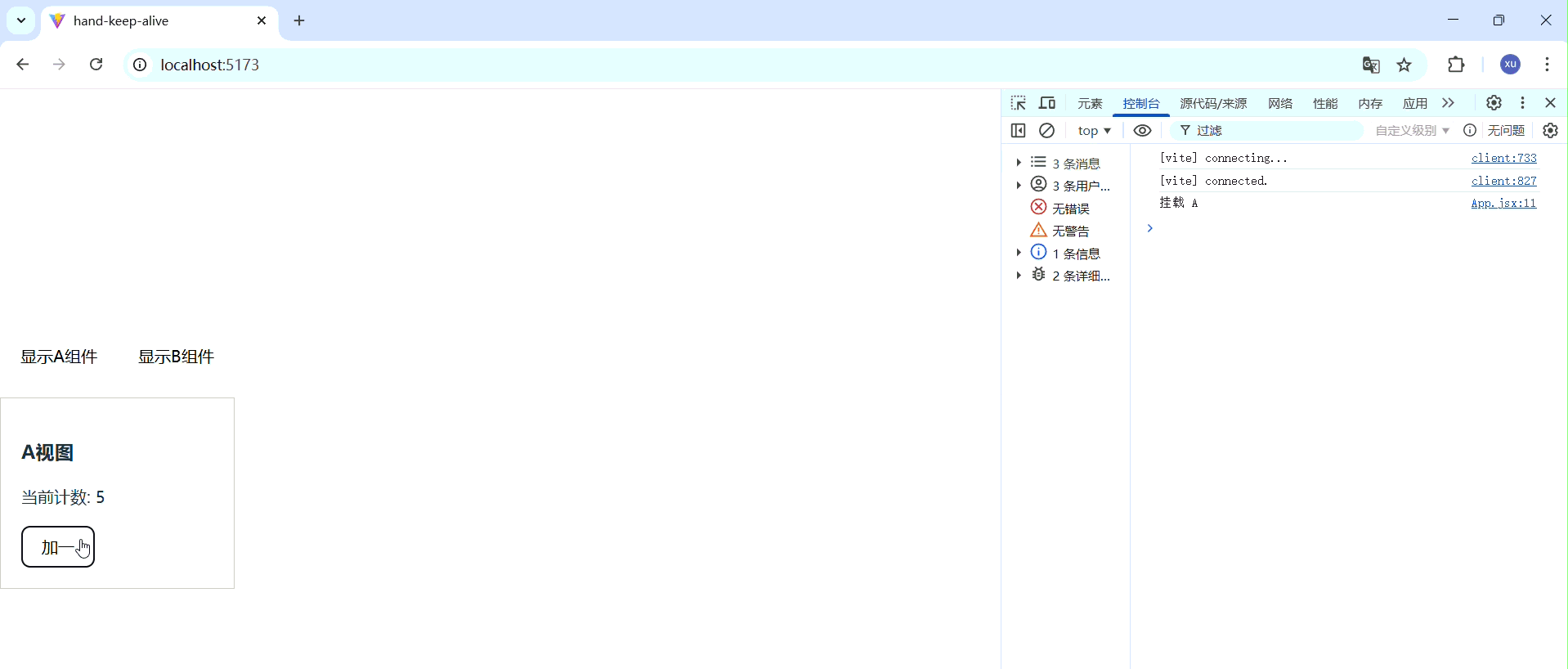The width and height of the screenshot is (1568, 669).
Task: Switch to the 网络 tab
Action: [1280, 104]
